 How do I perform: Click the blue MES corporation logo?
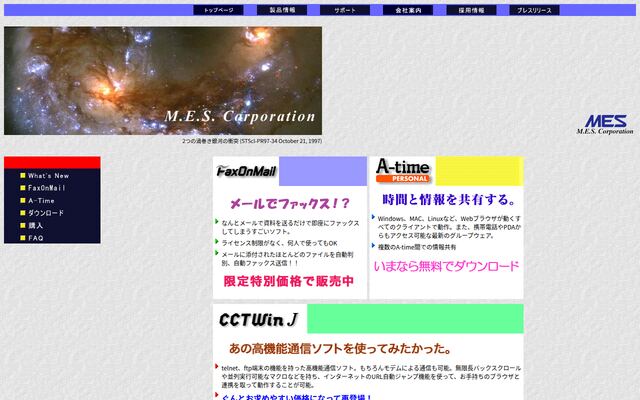coord(605,124)
